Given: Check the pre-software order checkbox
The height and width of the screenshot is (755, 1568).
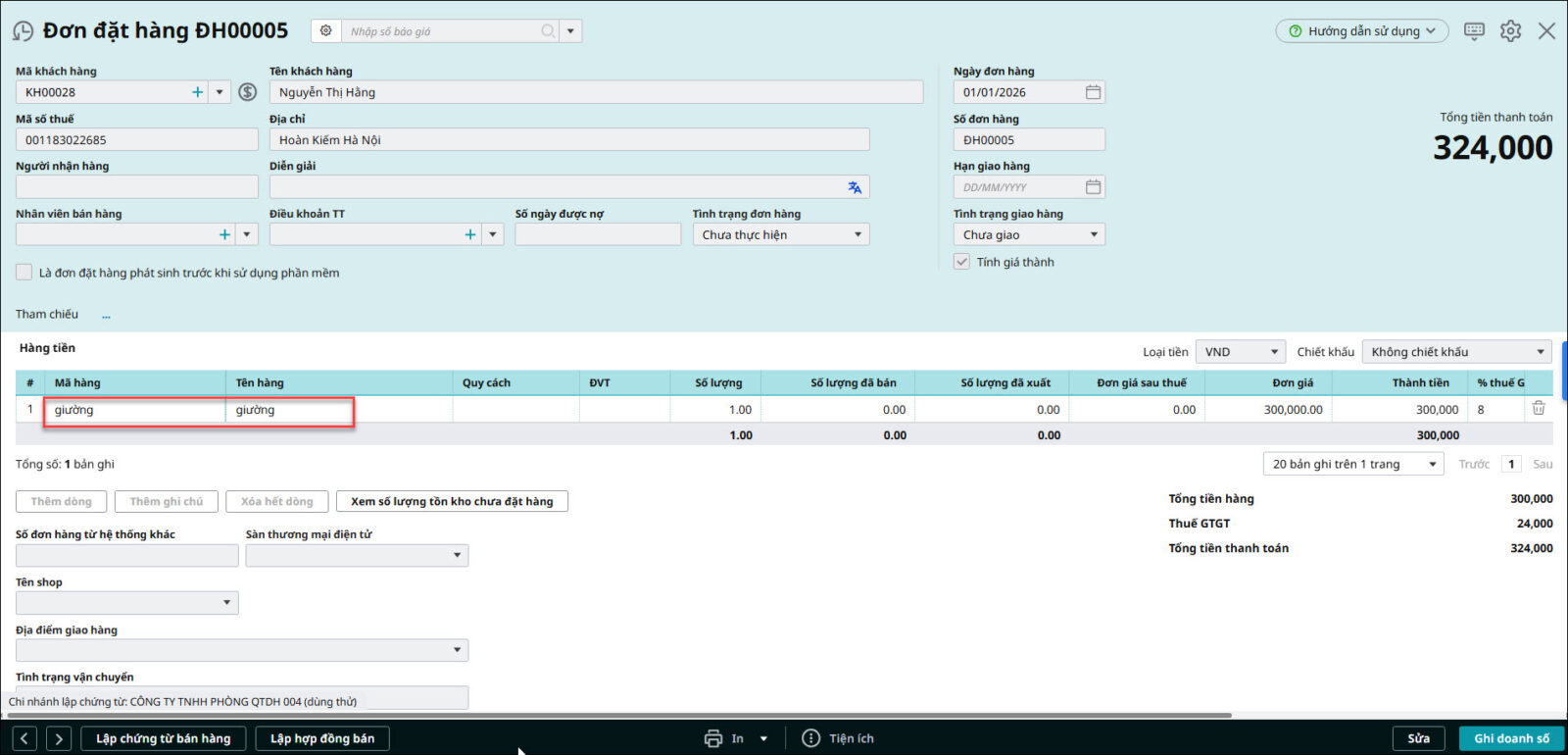Looking at the screenshot, I should point(24,273).
